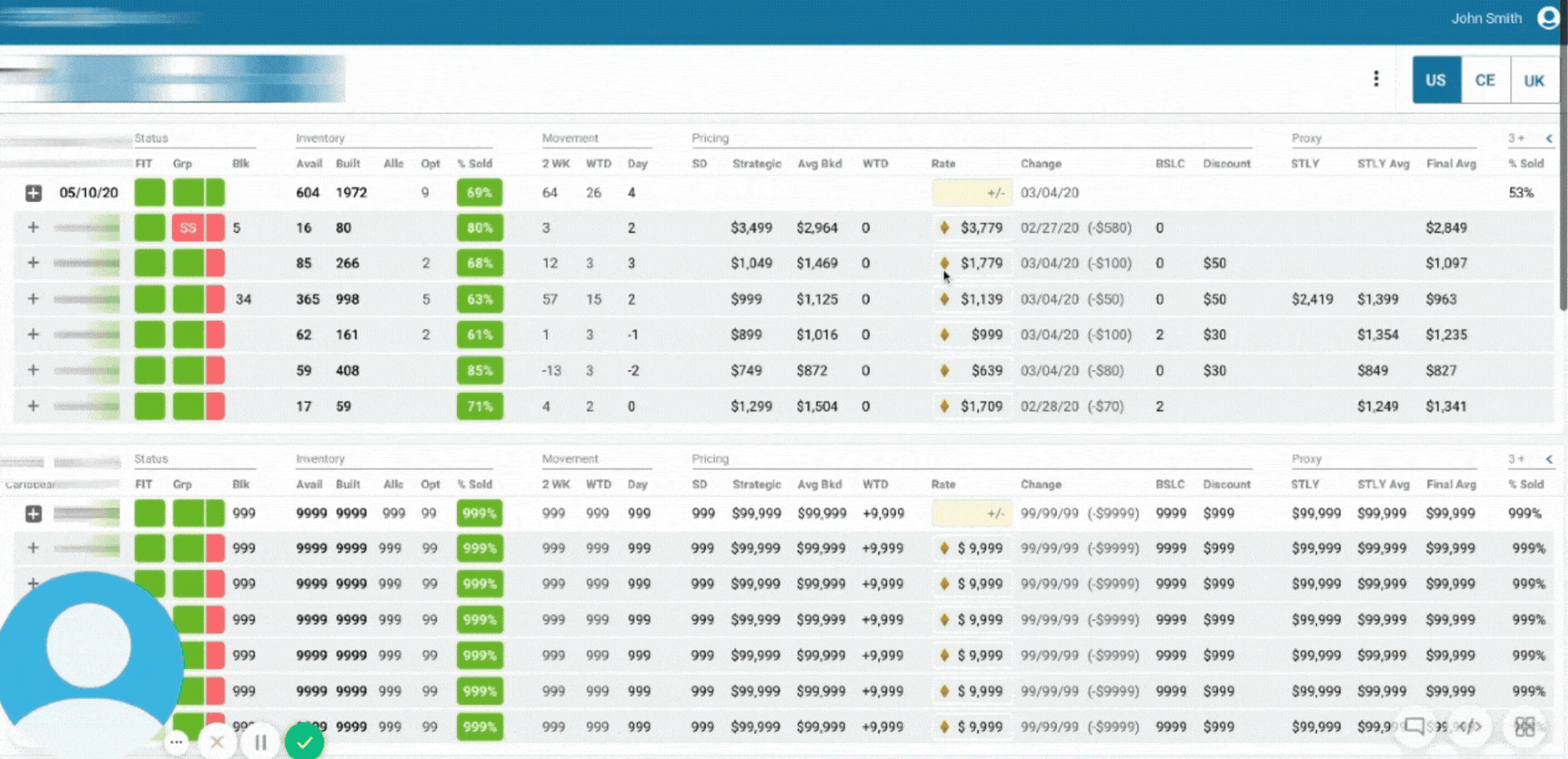Click the -13 two-week movement value
The width and height of the screenshot is (1568, 759).
point(551,370)
